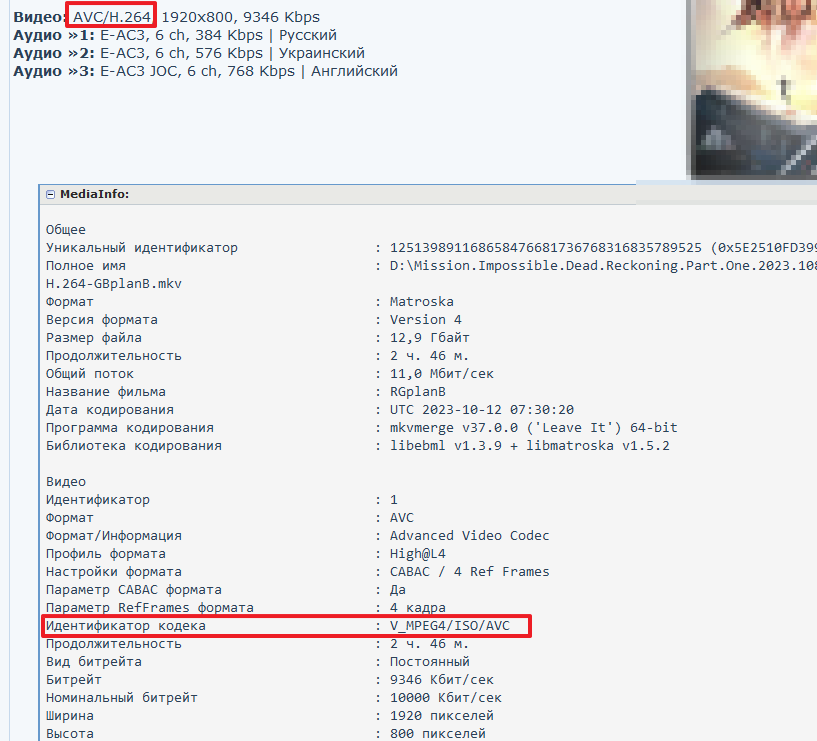
Task: Click the MediaInfo spoiler header label
Action: 94,194
